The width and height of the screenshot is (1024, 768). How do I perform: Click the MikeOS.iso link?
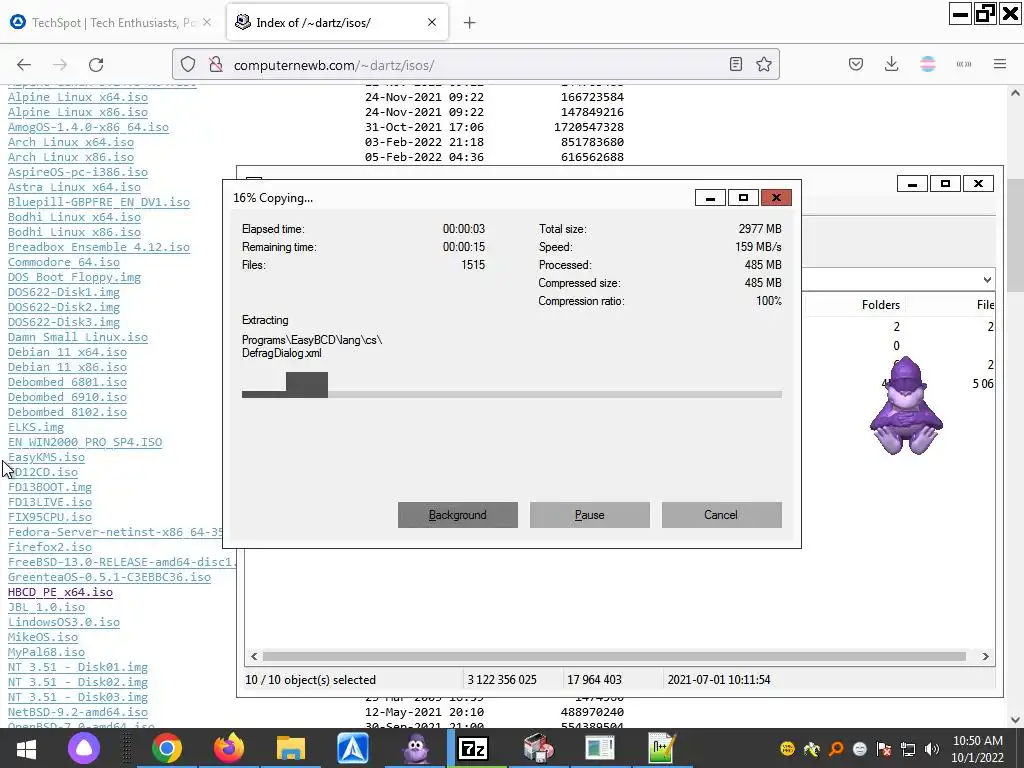click(42, 638)
